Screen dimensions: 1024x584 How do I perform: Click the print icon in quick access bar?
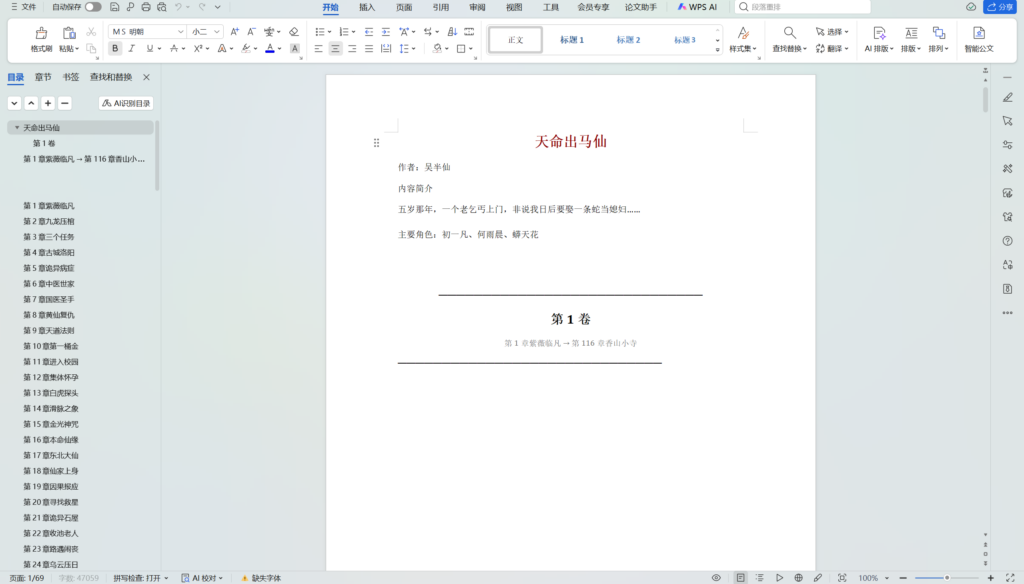146,7
